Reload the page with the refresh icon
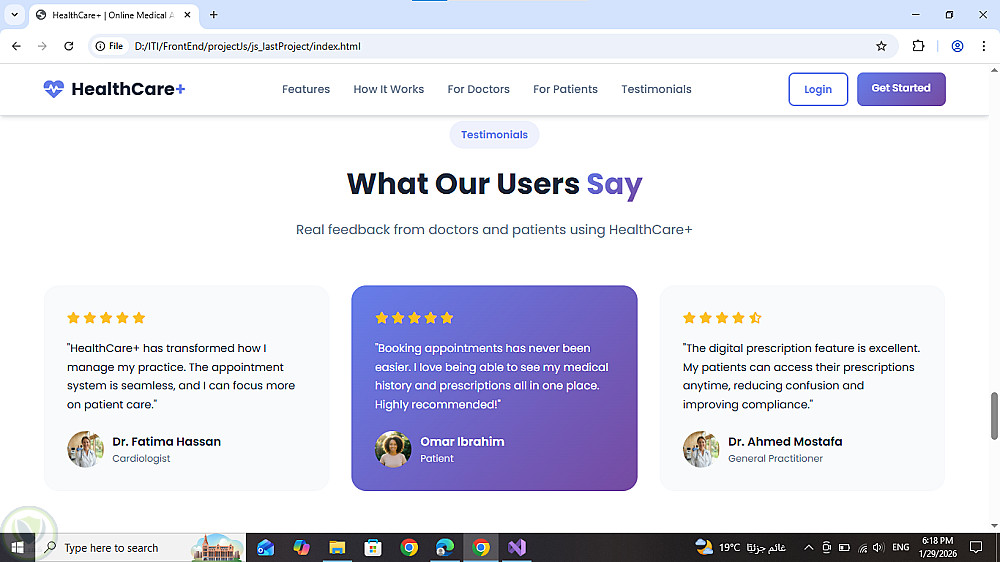The width and height of the screenshot is (1000, 562). click(69, 46)
